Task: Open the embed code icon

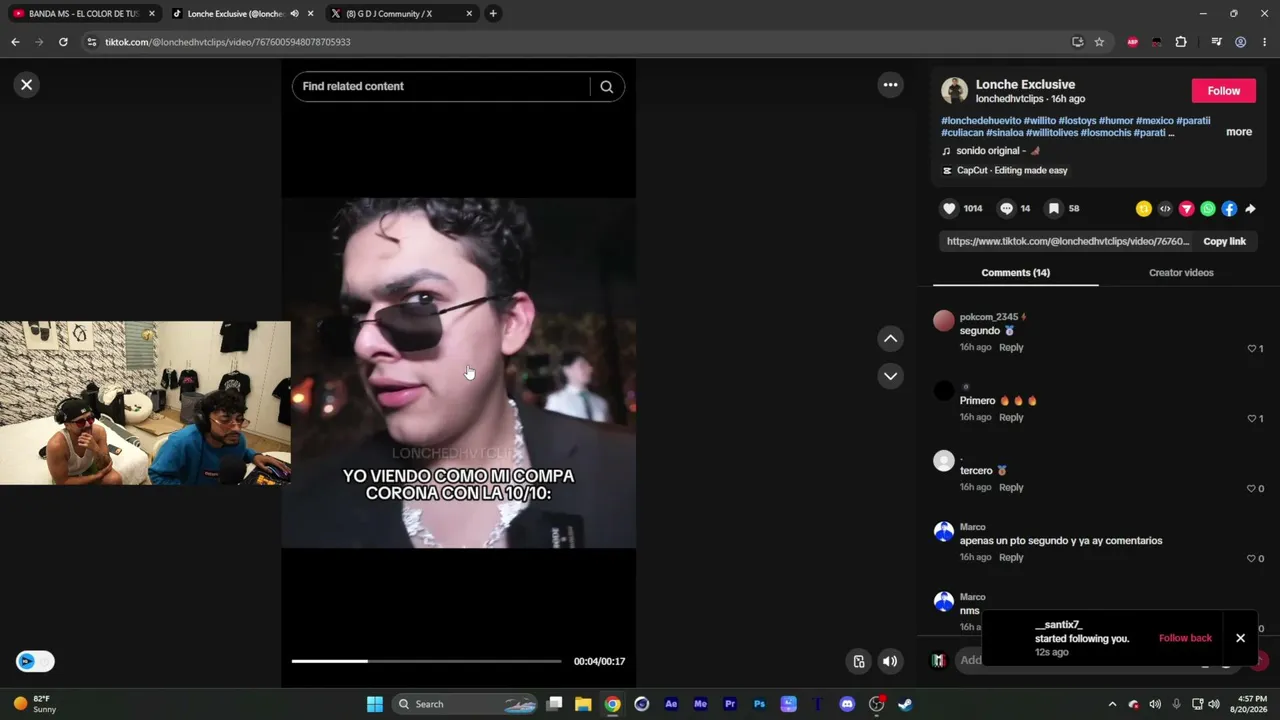Action: 1165,209
